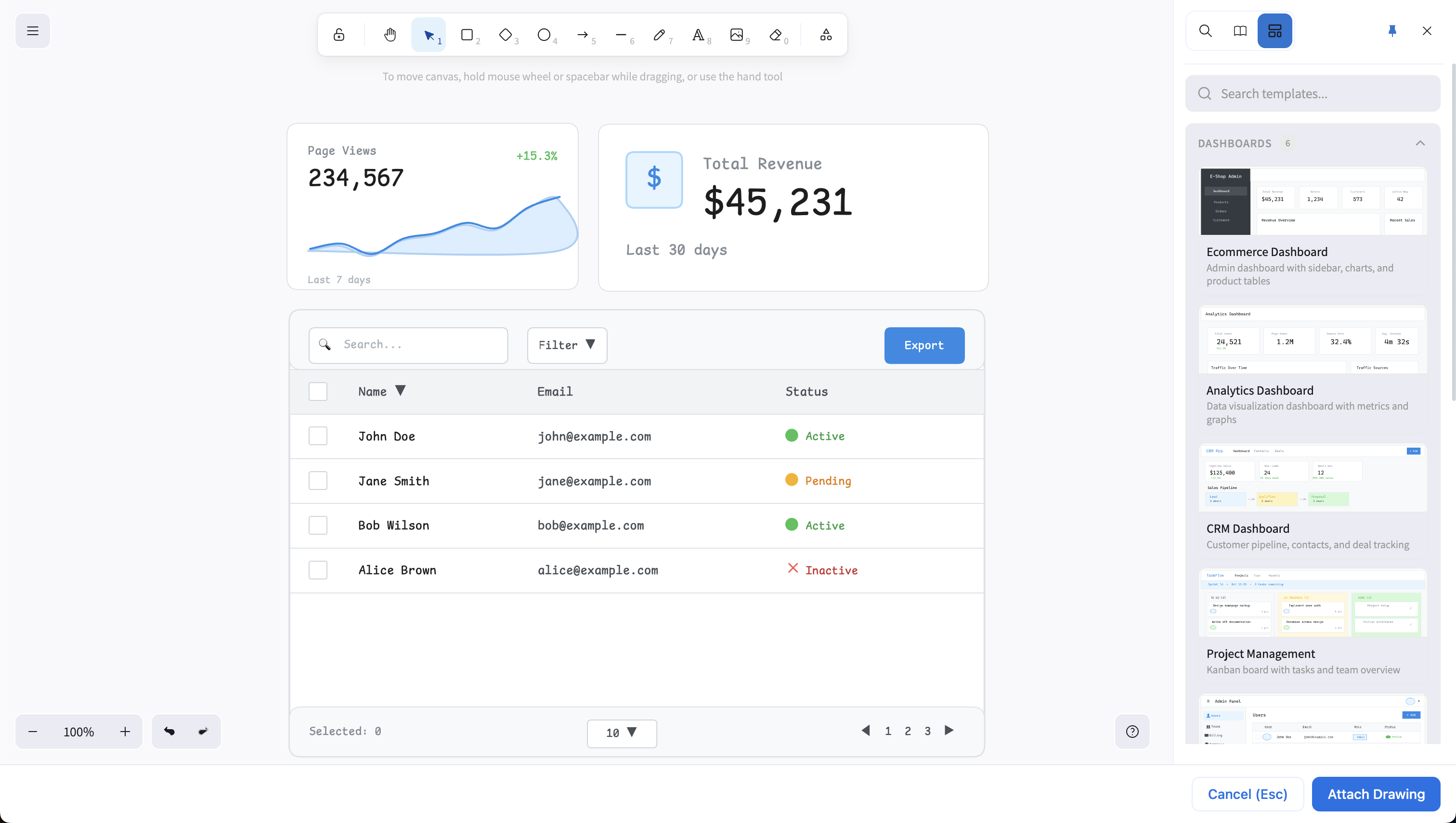Click the Cancel (Esc) button
The image size is (1456, 823).
[1248, 794]
